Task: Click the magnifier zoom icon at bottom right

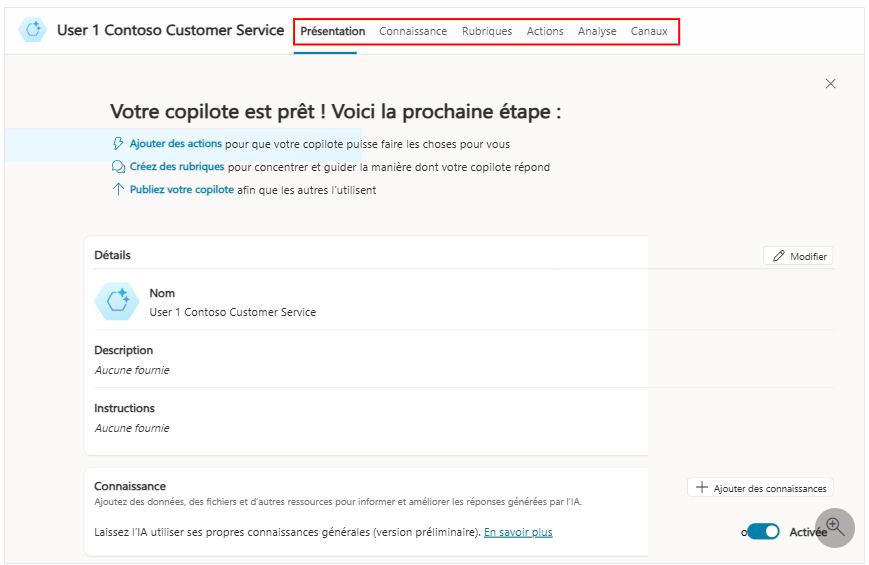Action: tap(835, 527)
